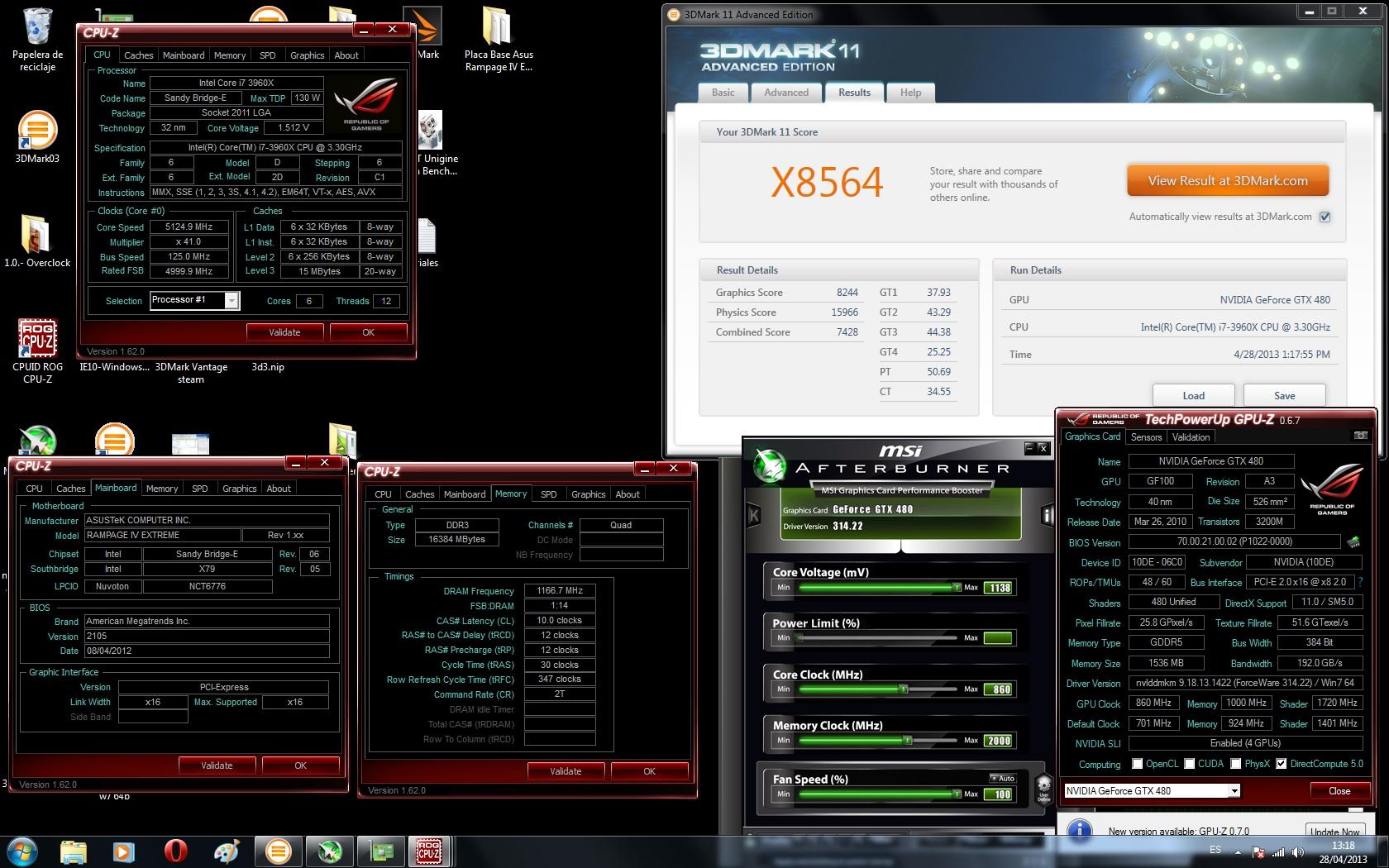The height and width of the screenshot is (868, 1389).
Task: Switch to 3DMark orange taskbar icon
Action: 278,851
